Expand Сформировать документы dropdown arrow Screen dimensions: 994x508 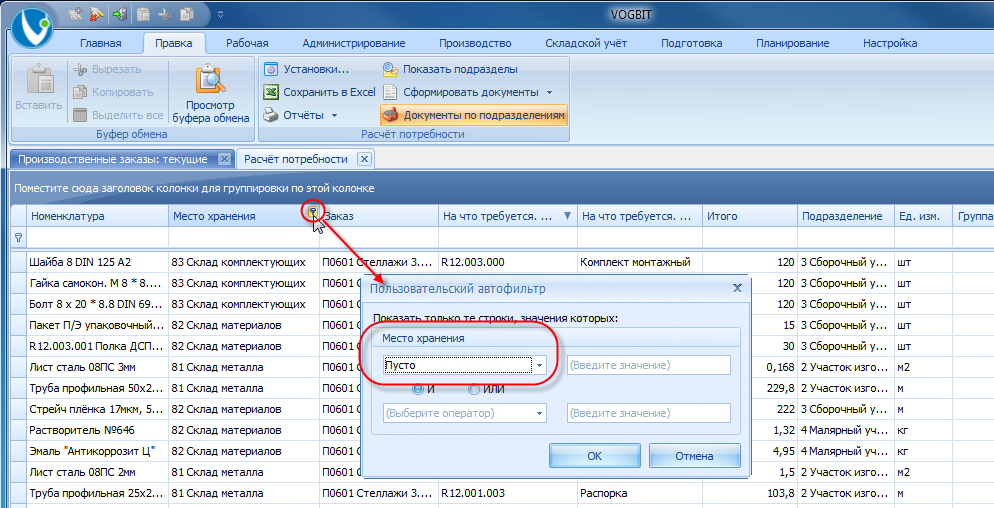click(550, 93)
